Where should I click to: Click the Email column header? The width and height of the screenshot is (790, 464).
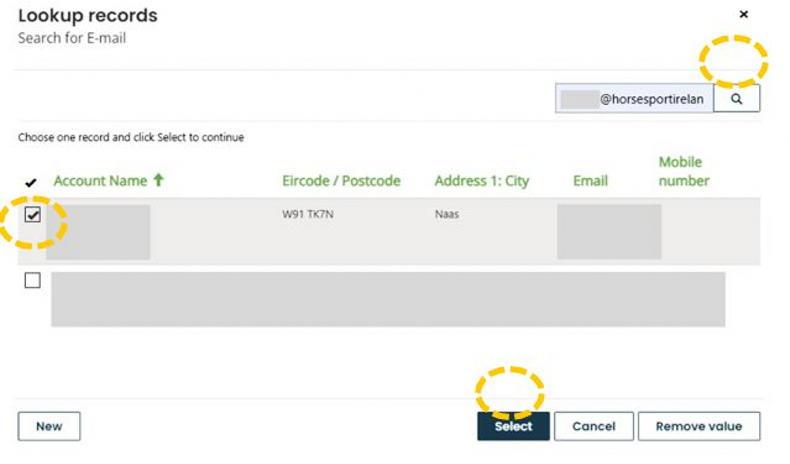click(x=591, y=181)
